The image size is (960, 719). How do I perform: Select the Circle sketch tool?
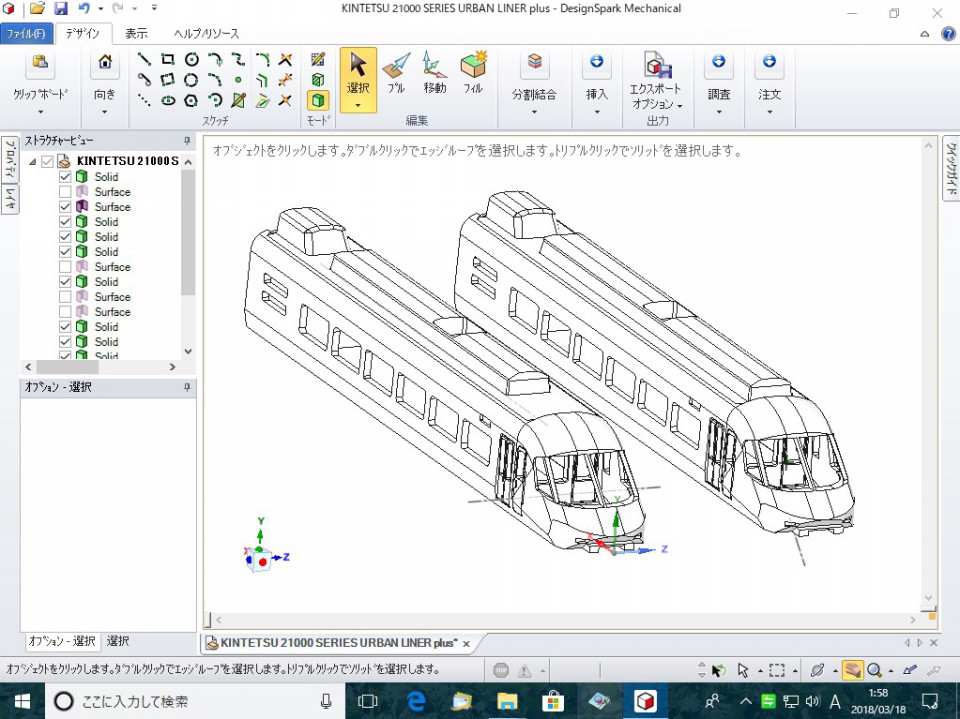(192, 59)
